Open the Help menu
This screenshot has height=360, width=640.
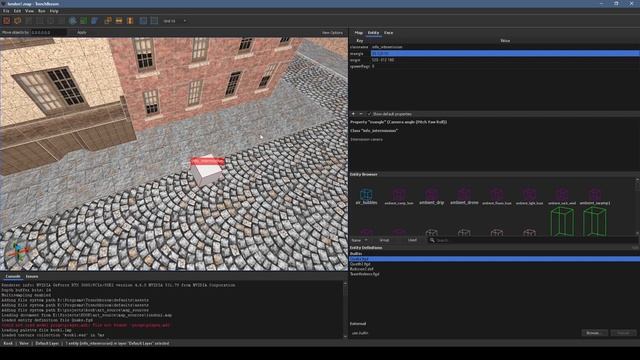pyautogui.click(x=54, y=11)
